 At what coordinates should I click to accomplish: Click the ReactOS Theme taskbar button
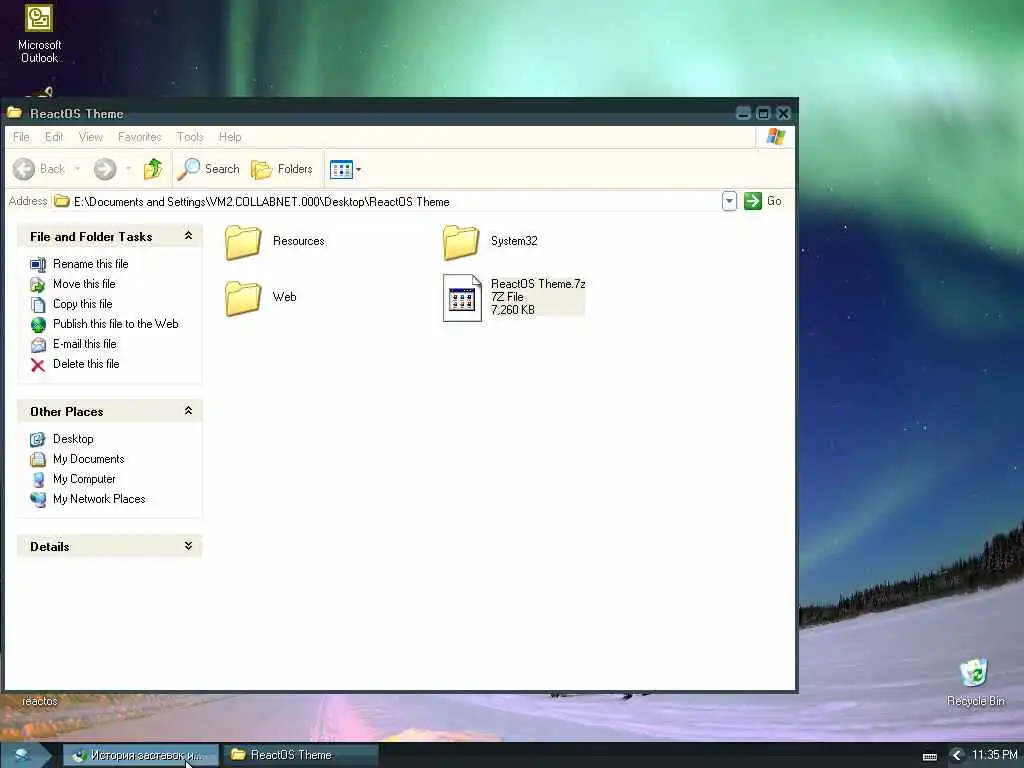pyautogui.click(x=301, y=756)
